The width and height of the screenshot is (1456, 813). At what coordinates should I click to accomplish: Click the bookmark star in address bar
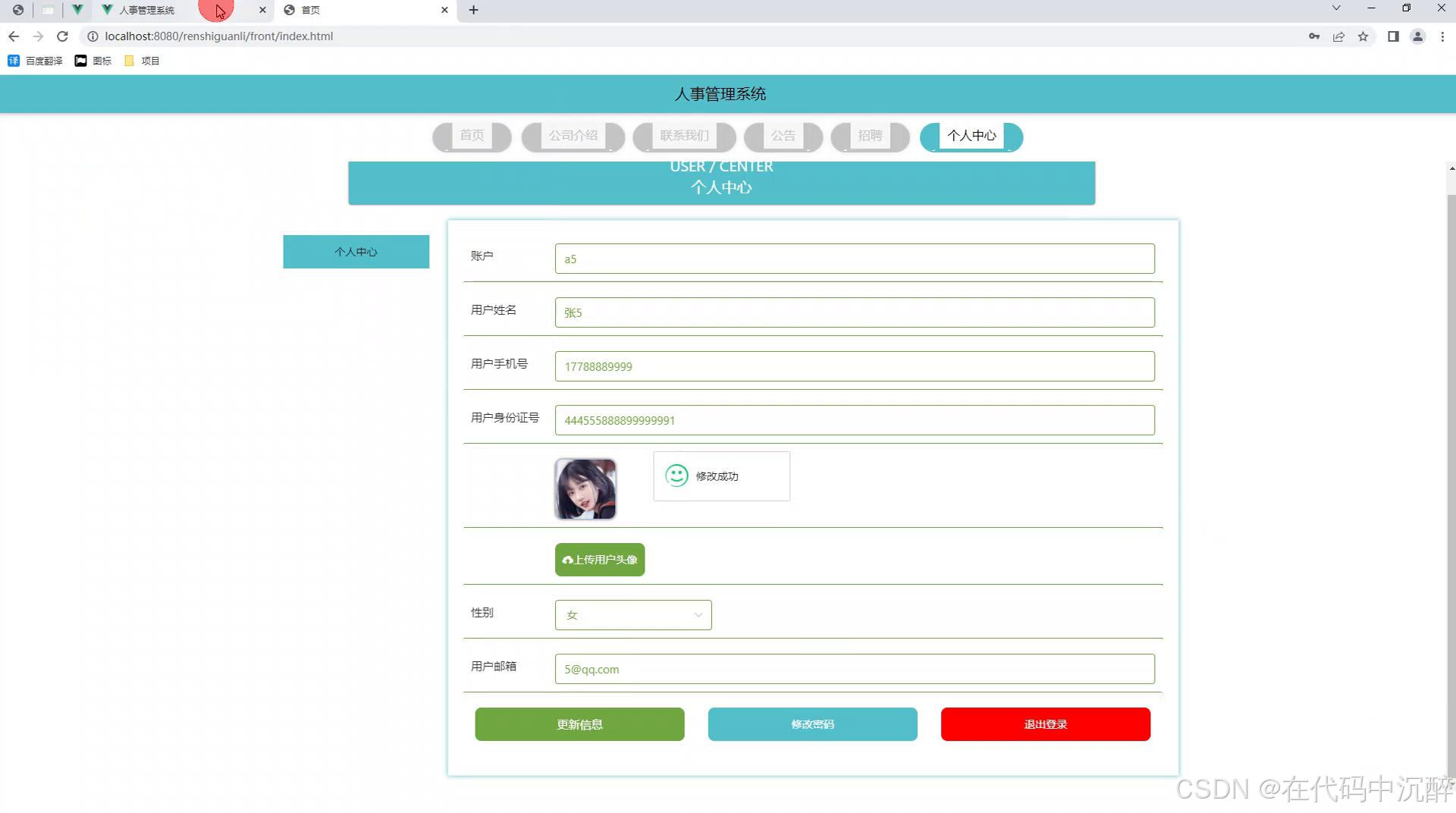click(x=1363, y=36)
